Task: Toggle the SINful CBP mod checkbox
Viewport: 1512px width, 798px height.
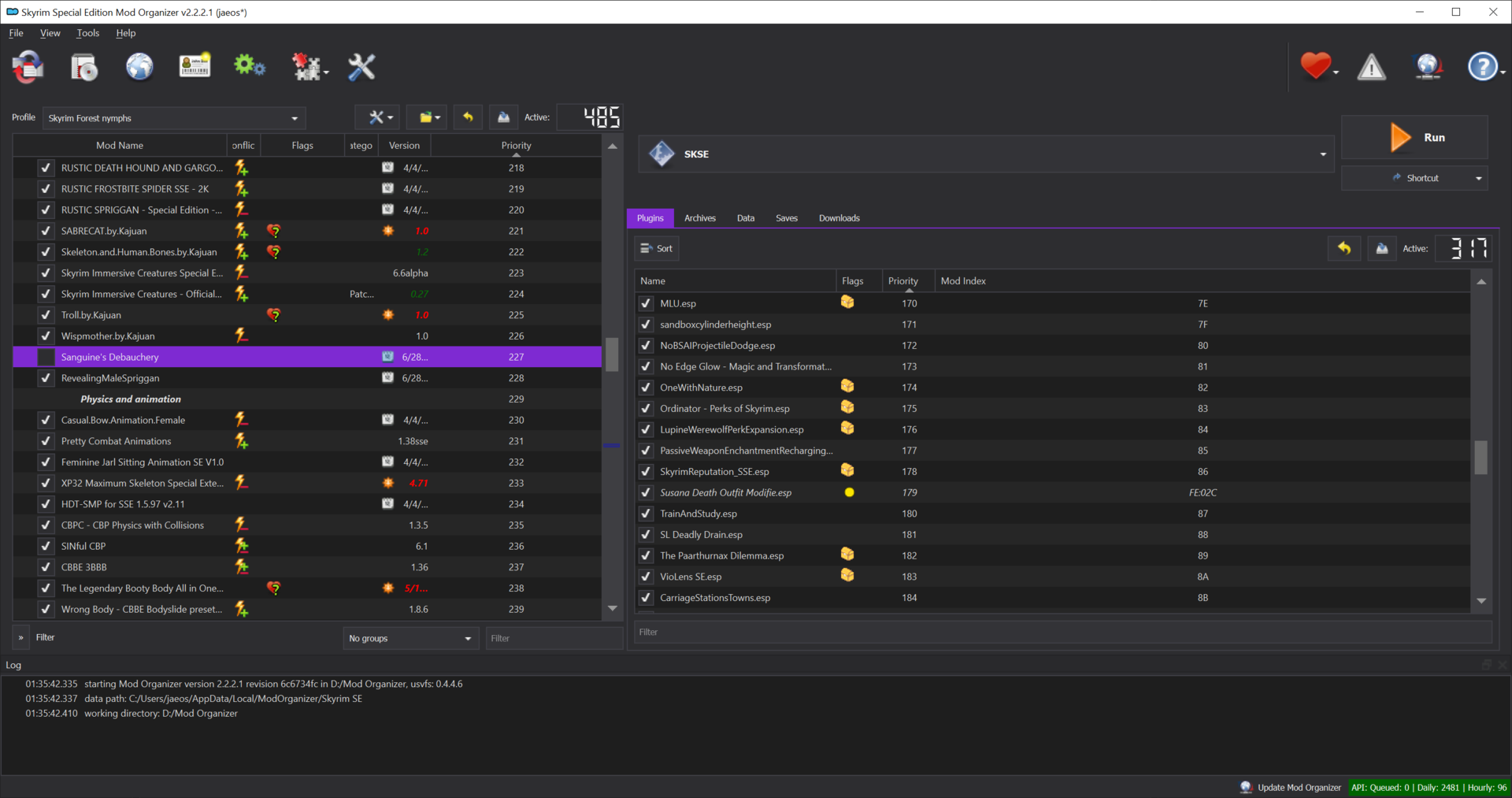Action: point(46,546)
